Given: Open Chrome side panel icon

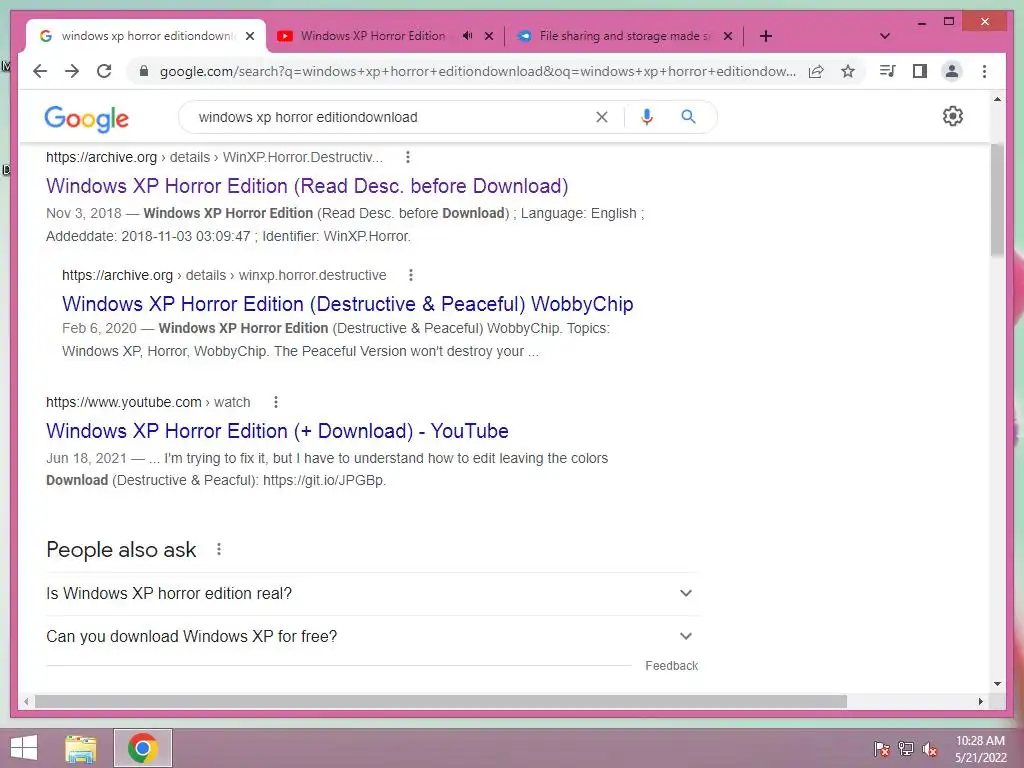Looking at the screenshot, I should 920,71.
